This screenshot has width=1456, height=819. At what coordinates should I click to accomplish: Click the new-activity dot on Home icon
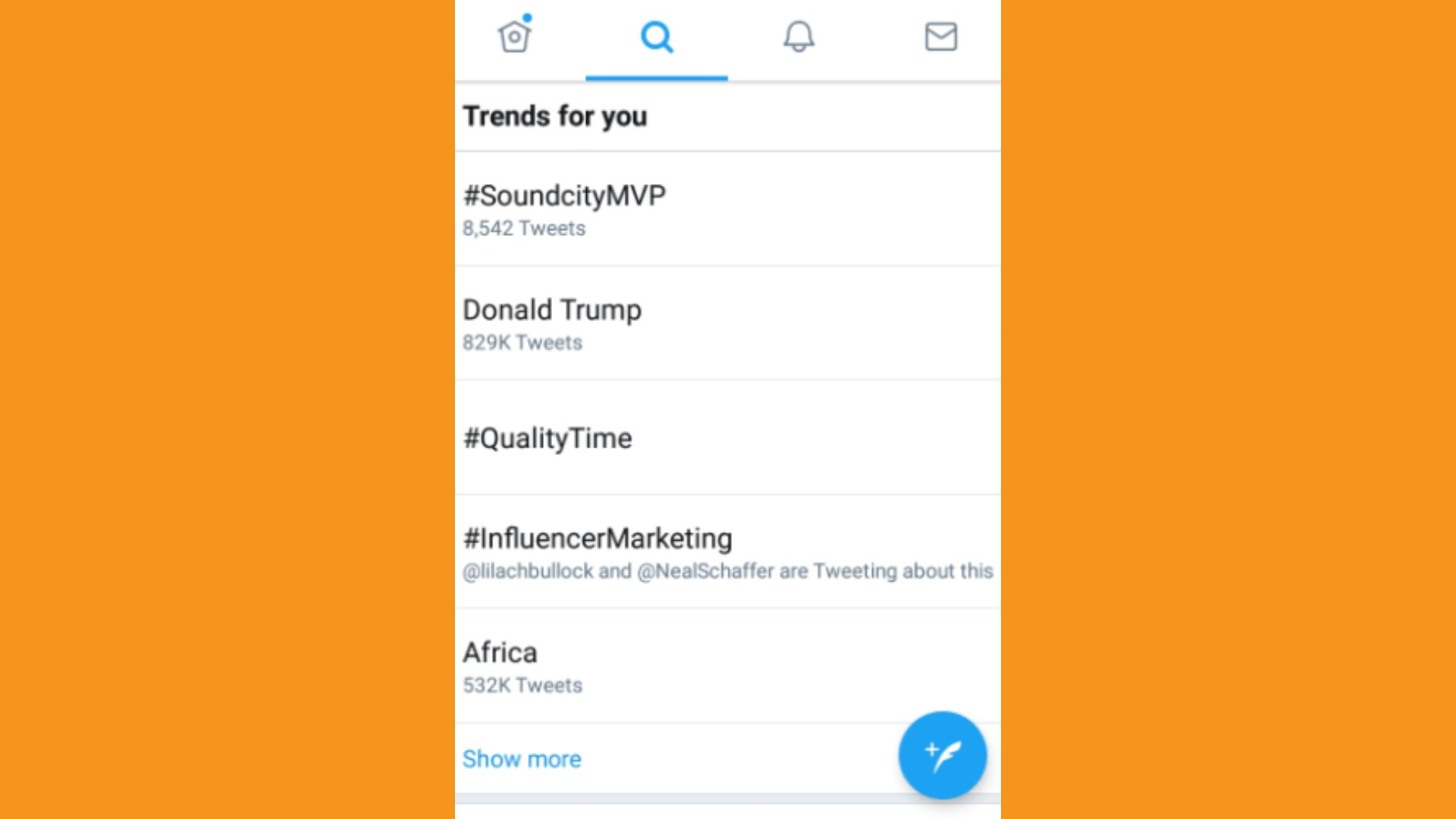pos(527,18)
